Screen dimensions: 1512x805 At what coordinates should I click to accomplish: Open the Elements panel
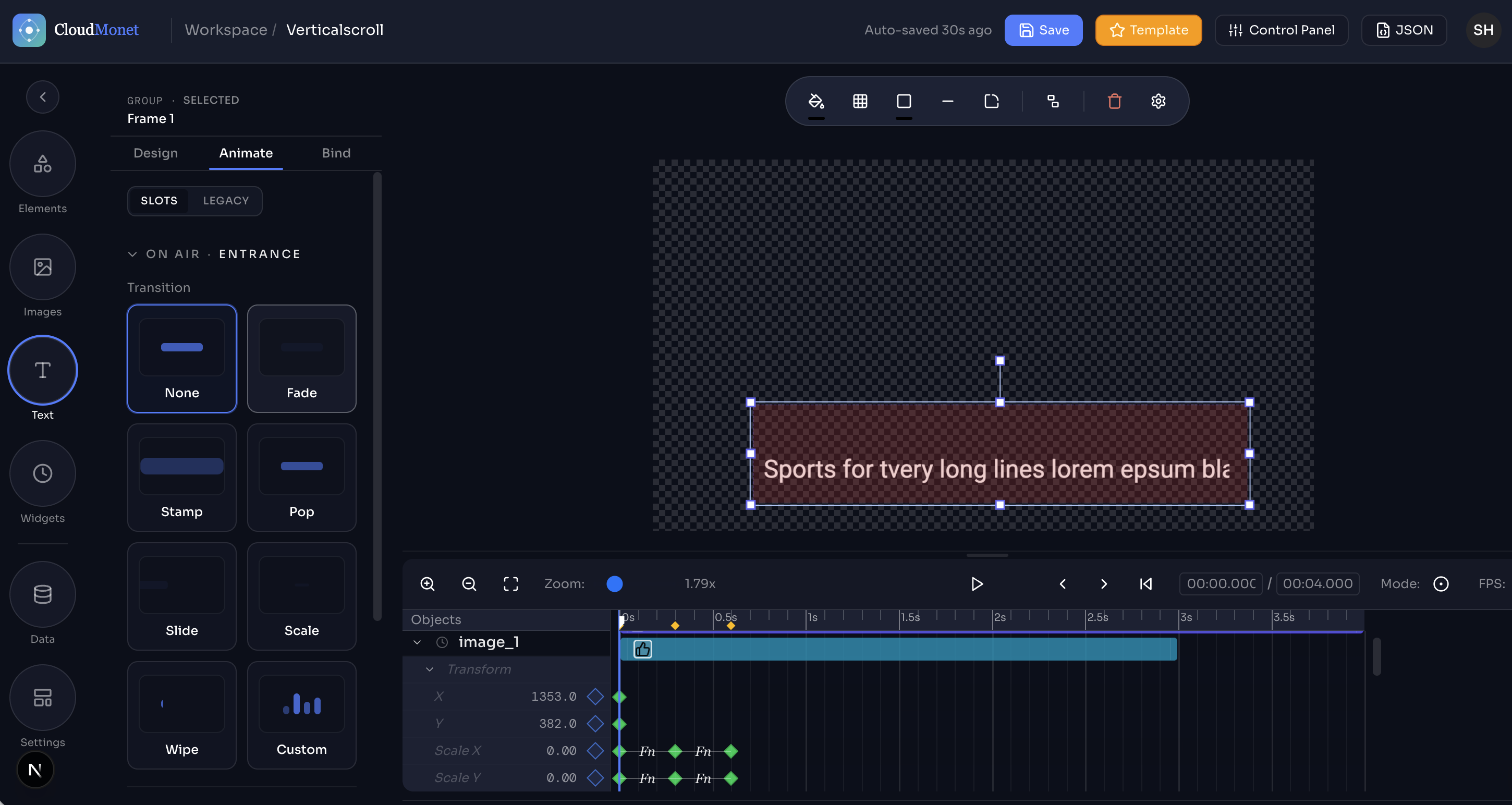[42, 164]
